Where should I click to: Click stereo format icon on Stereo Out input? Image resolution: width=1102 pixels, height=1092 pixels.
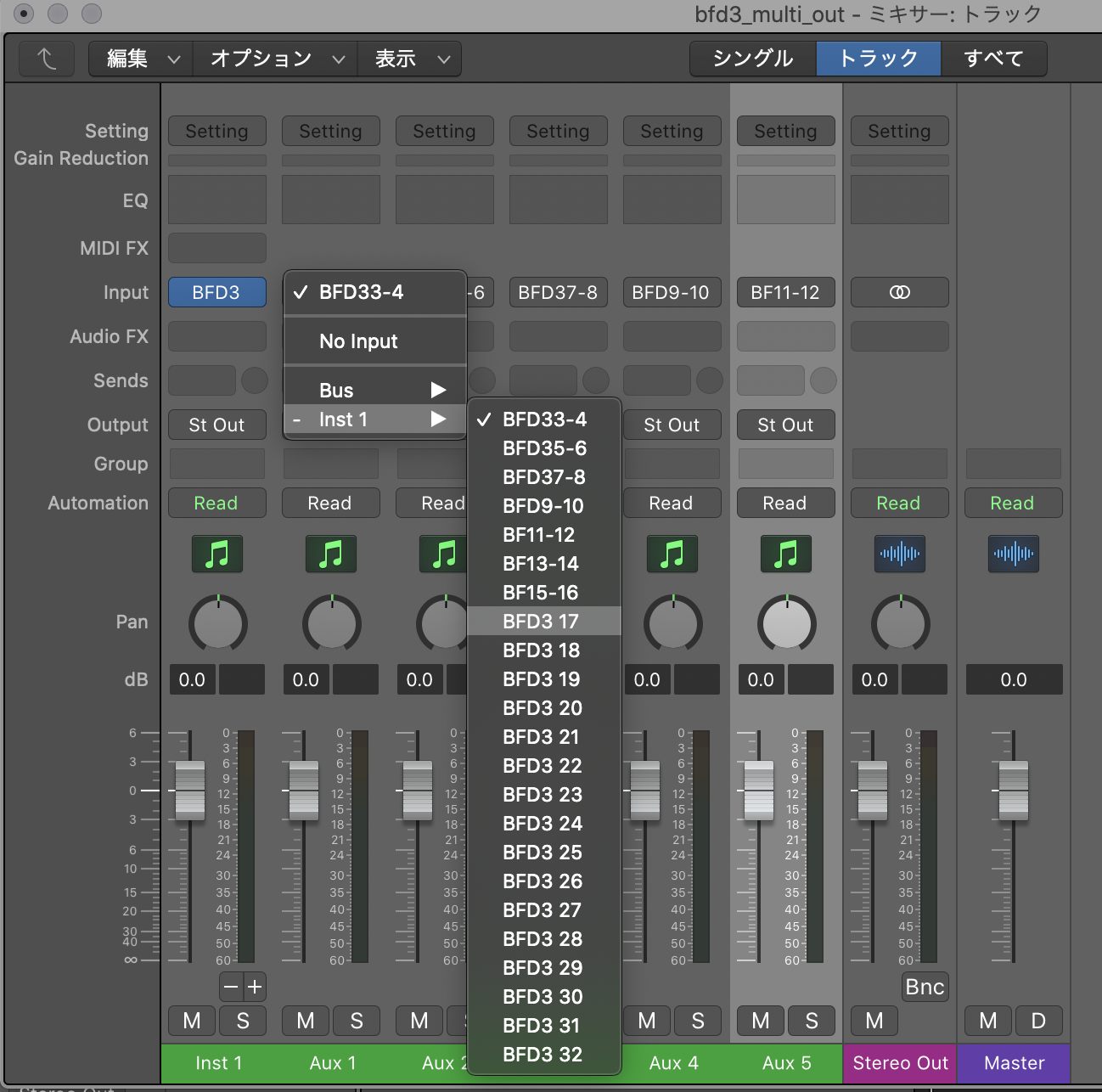tap(900, 292)
